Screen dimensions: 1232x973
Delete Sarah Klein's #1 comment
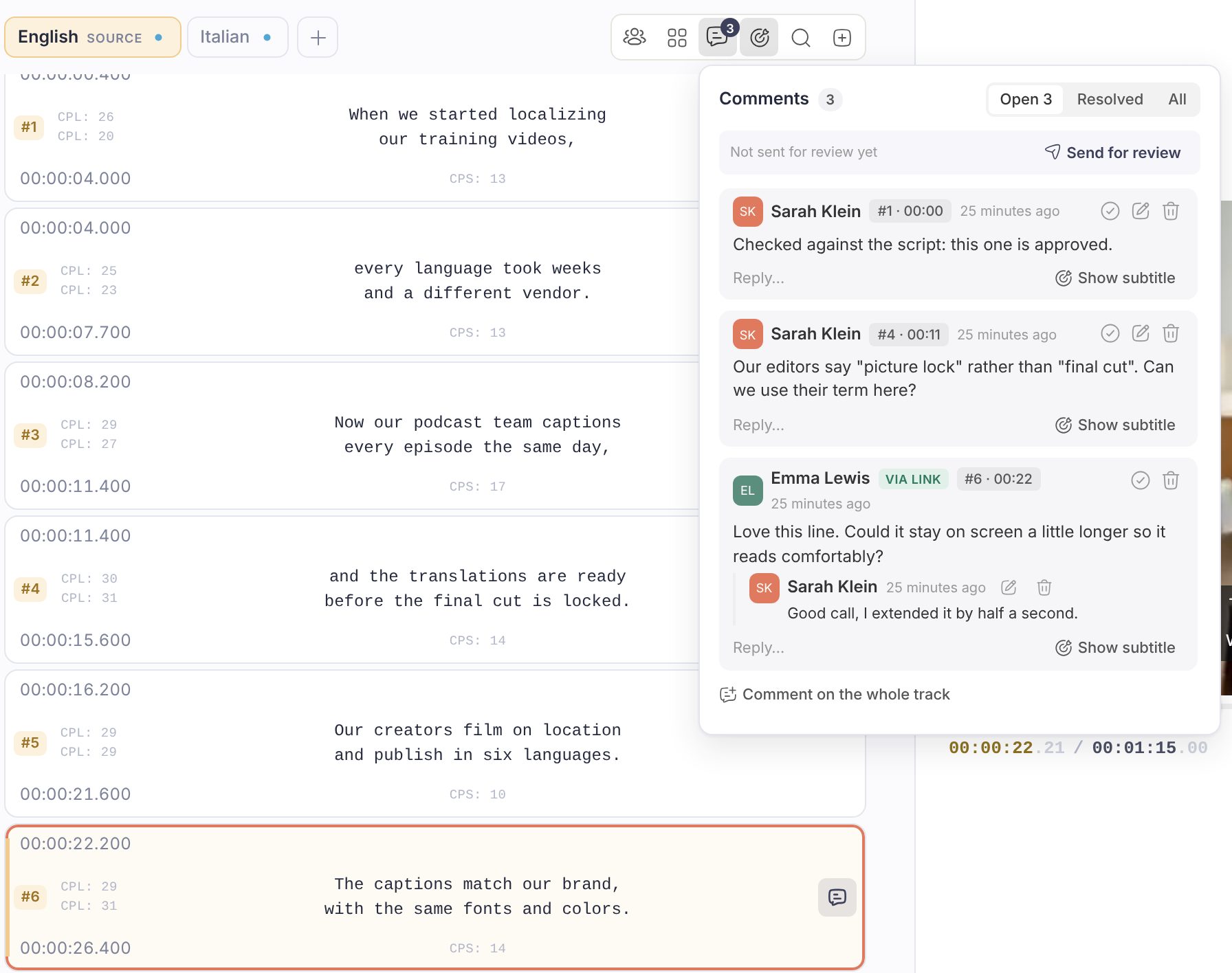click(x=1171, y=211)
